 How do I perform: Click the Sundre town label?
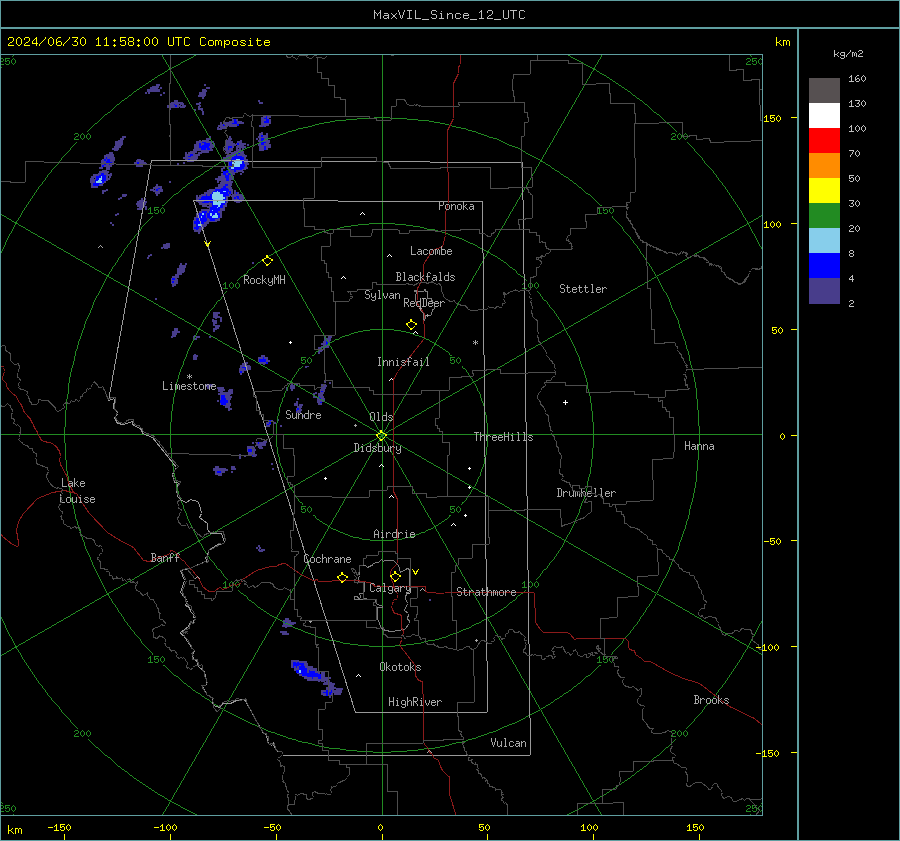pyautogui.click(x=303, y=415)
